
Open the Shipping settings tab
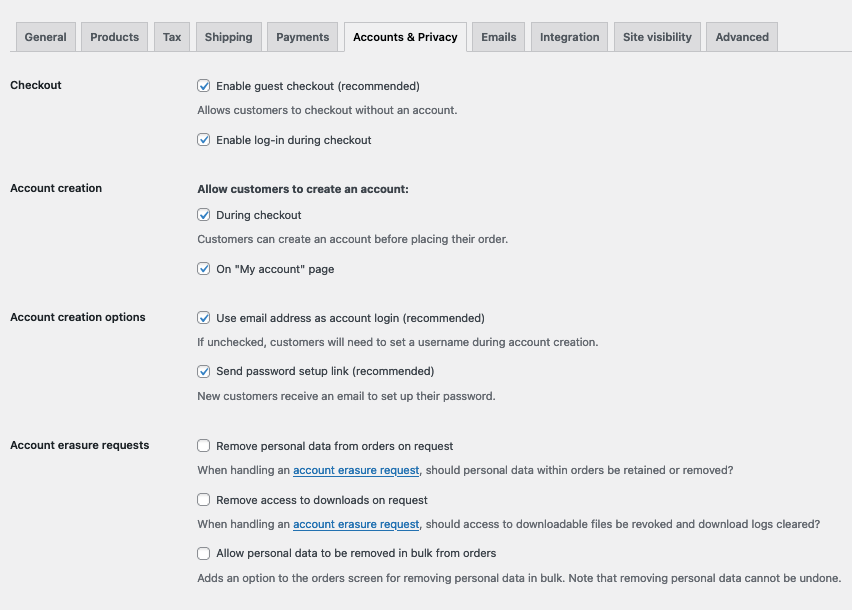coord(228,36)
